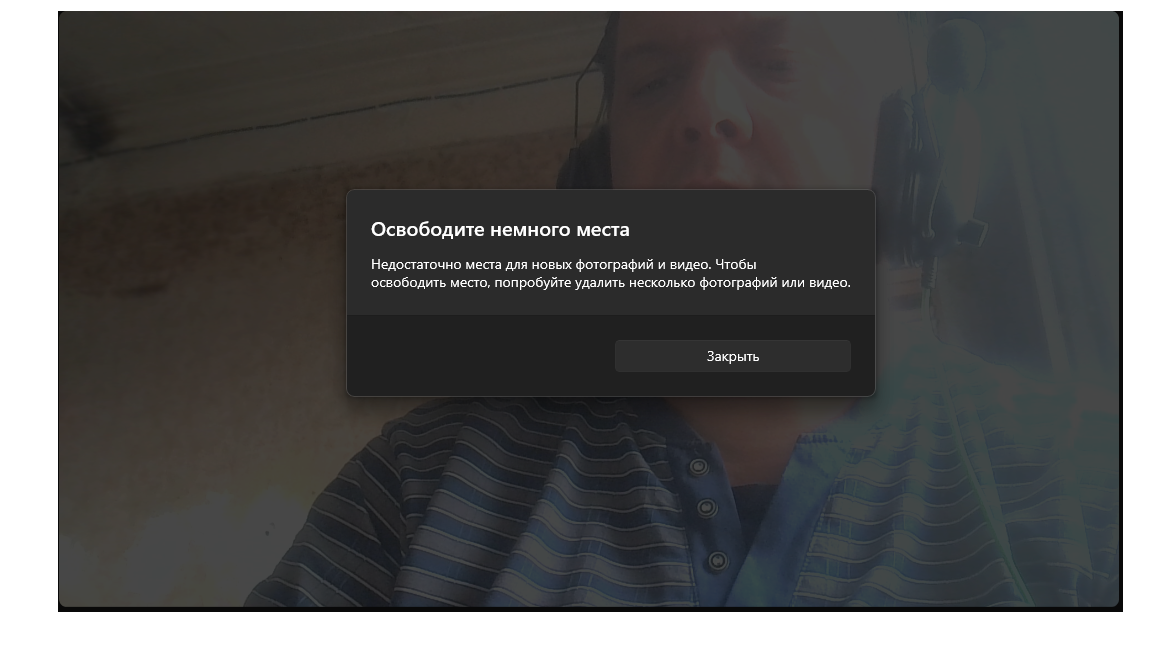This screenshot has width=1152, height=648.
Task: Select the dialog title "Освободите немного места"
Action: (x=500, y=229)
